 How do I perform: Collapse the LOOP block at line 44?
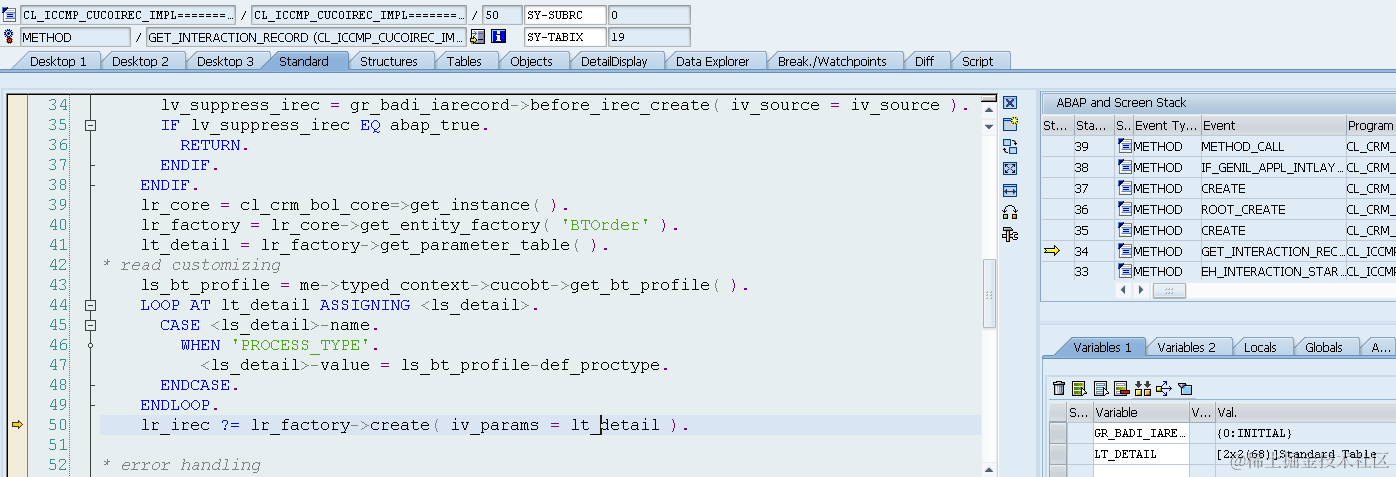pyautogui.click(x=90, y=305)
